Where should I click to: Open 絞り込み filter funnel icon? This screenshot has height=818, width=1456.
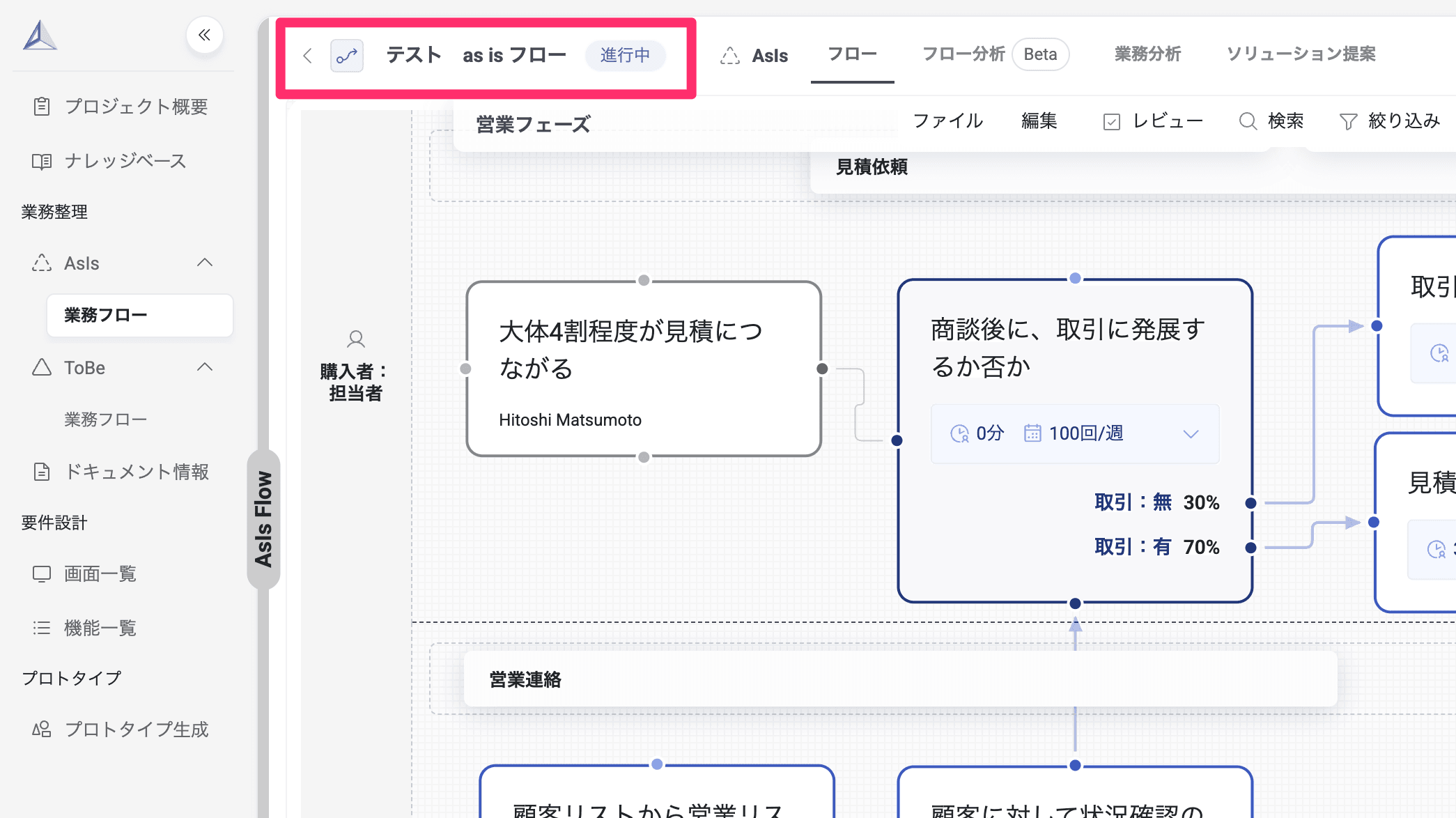click(x=1348, y=121)
